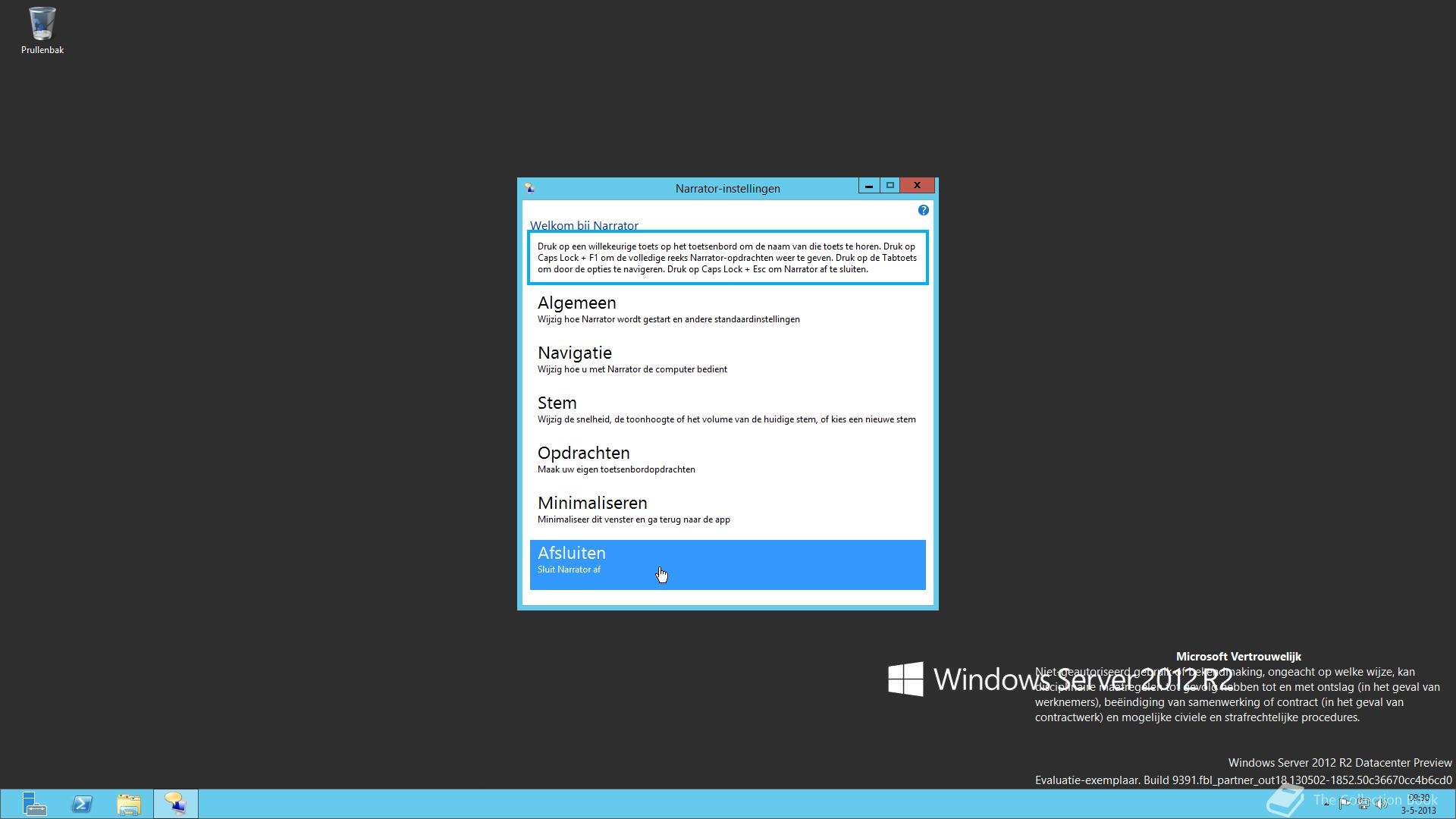Click the Narrator icon in the title bar
This screenshot has width=1456, height=819.
(x=529, y=188)
